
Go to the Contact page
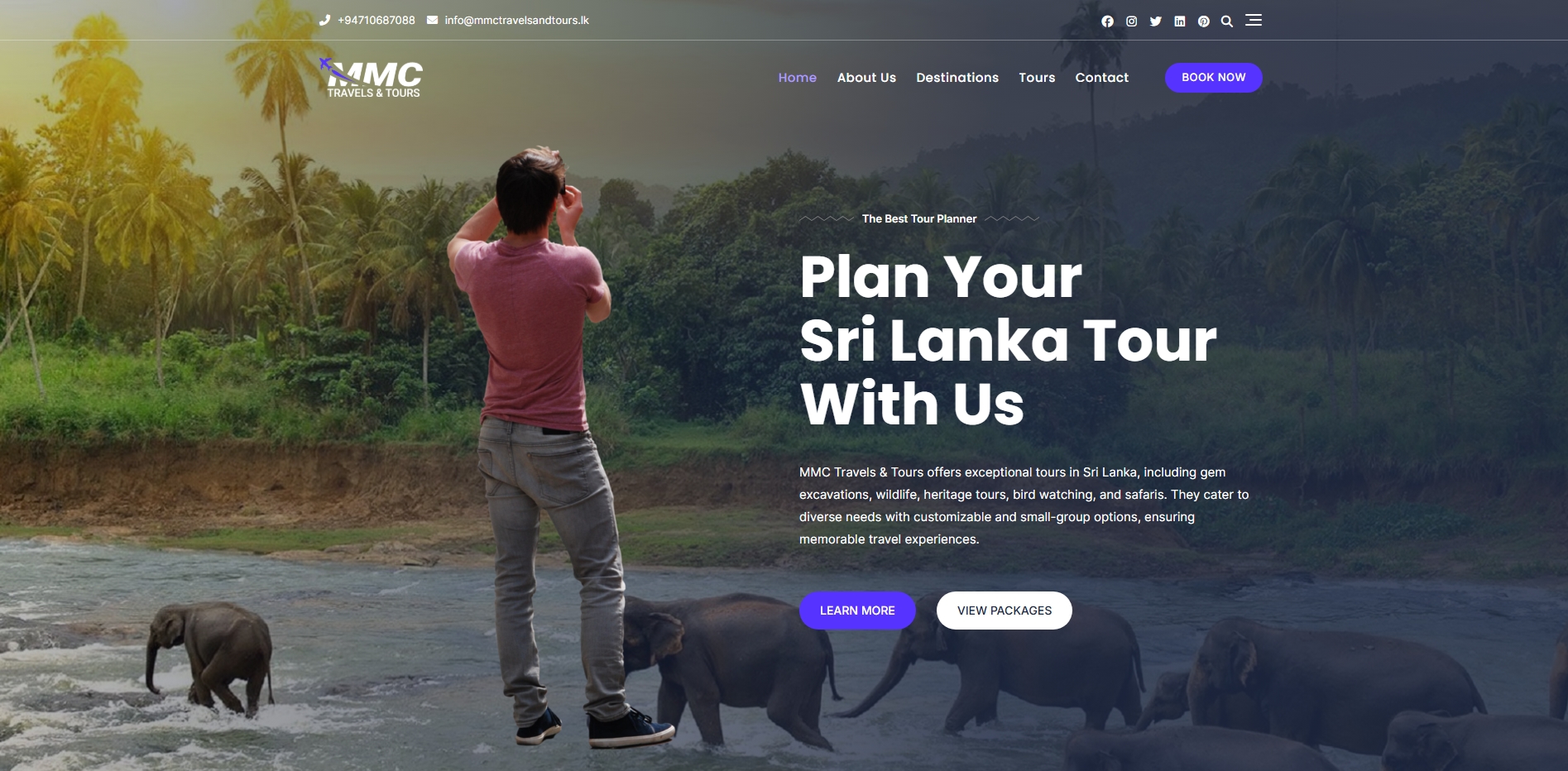click(1101, 78)
